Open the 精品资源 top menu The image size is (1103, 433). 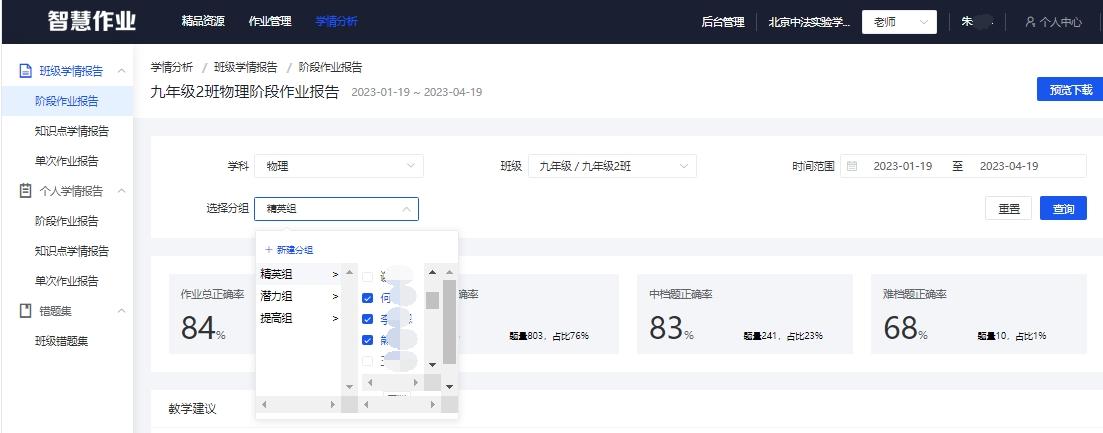tap(203, 21)
